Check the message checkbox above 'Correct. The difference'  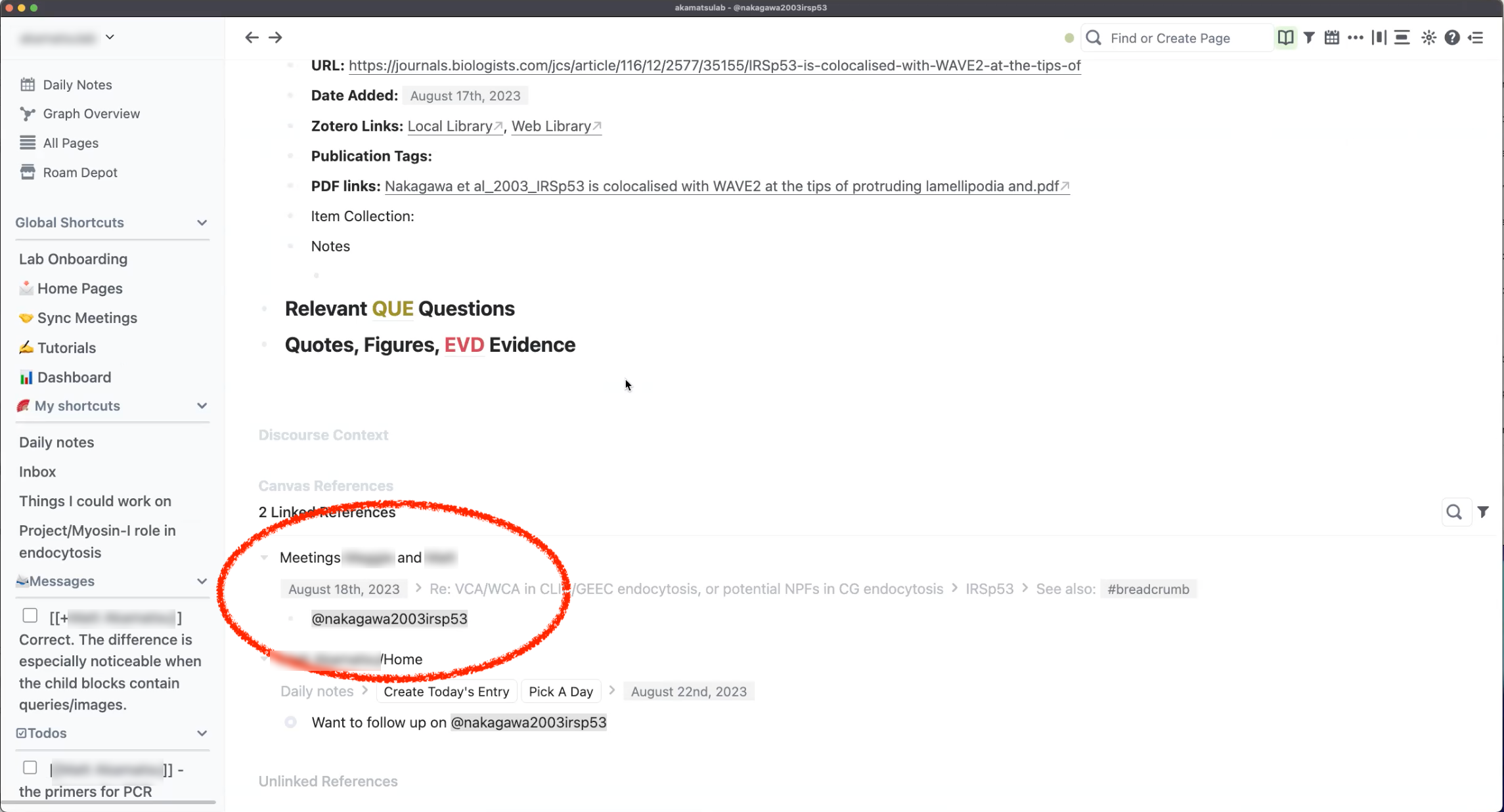tap(30, 616)
